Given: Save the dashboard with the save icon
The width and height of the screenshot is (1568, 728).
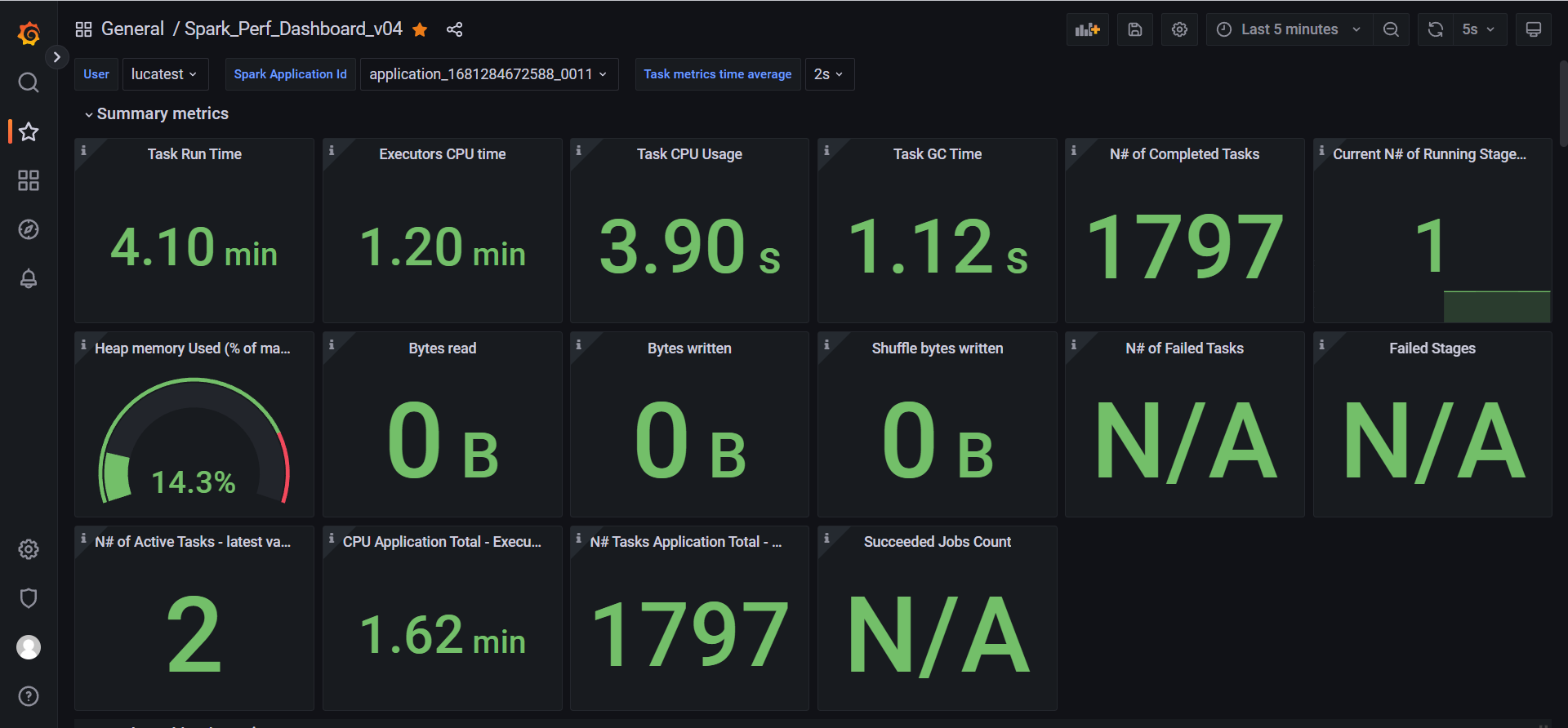Looking at the screenshot, I should point(1135,29).
